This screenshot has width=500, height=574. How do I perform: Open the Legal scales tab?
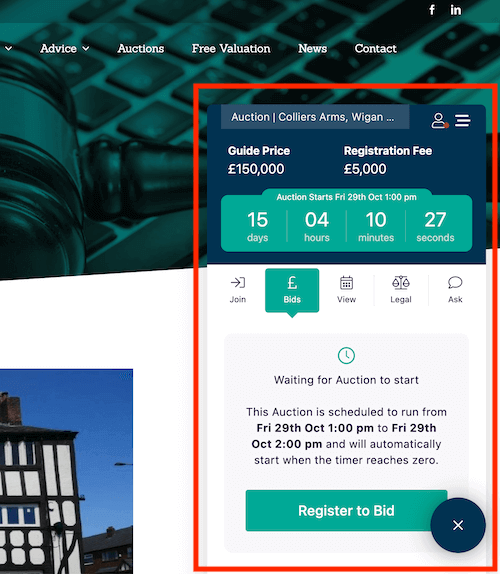tap(401, 290)
